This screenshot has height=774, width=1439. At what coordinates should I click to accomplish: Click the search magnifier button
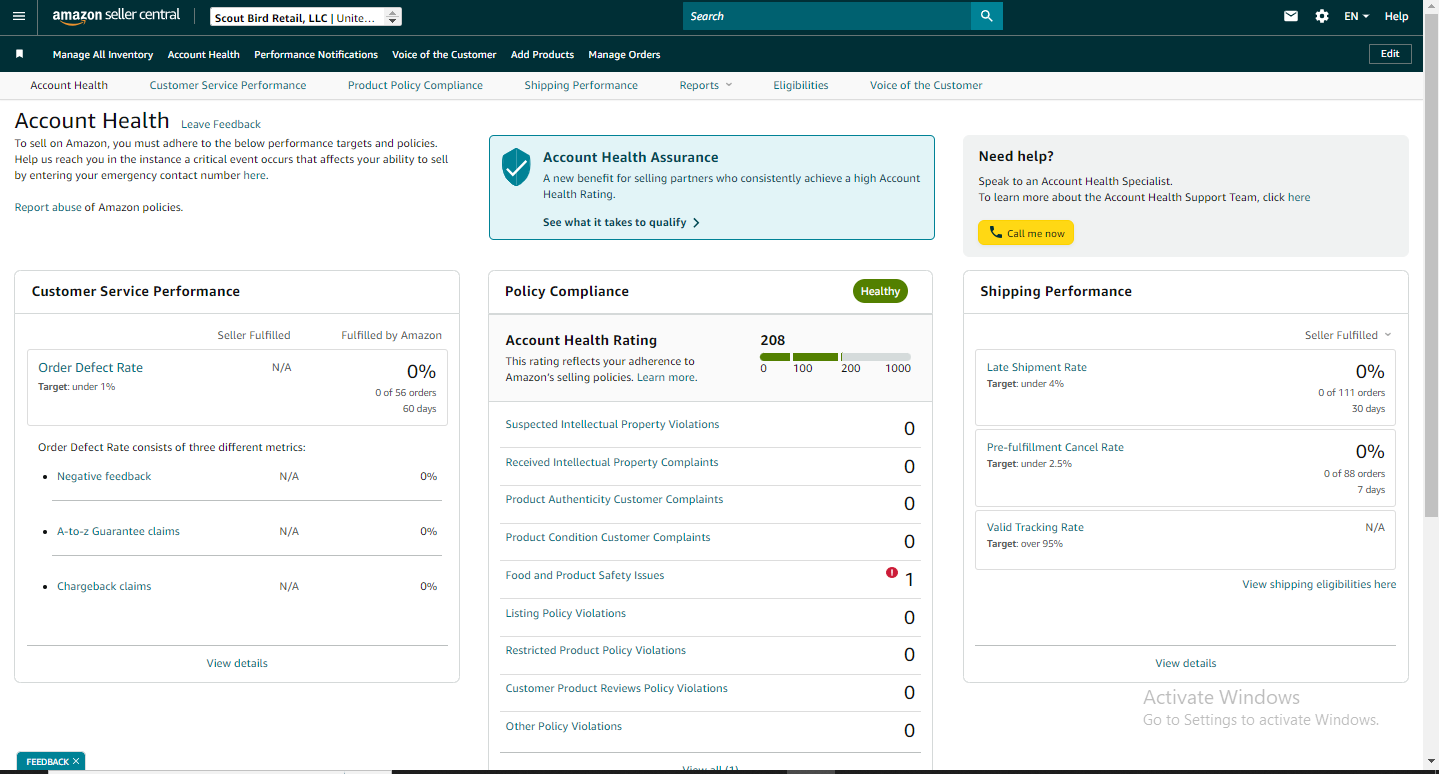(x=987, y=16)
